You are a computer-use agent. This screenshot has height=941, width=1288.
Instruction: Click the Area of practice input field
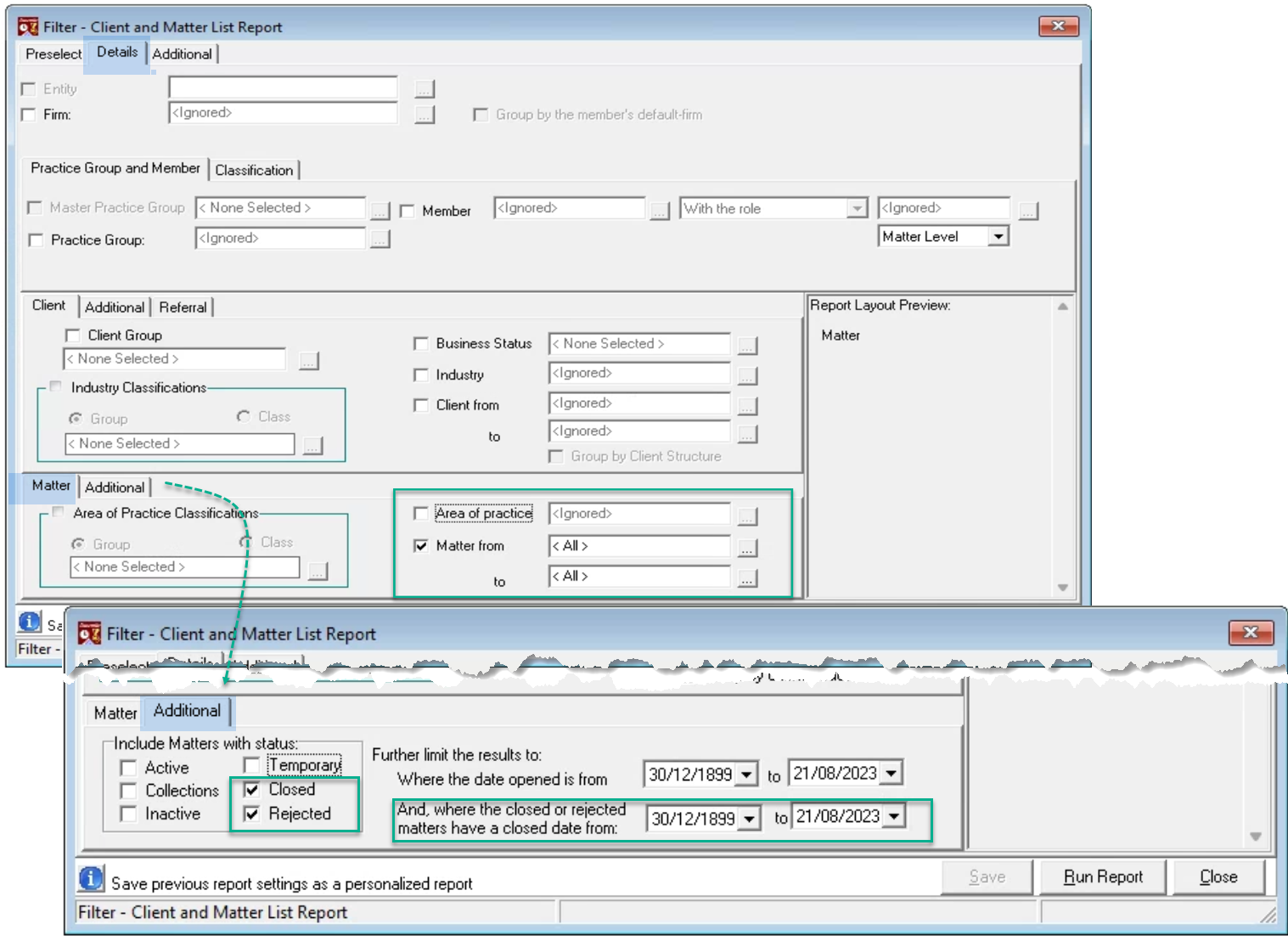(639, 514)
